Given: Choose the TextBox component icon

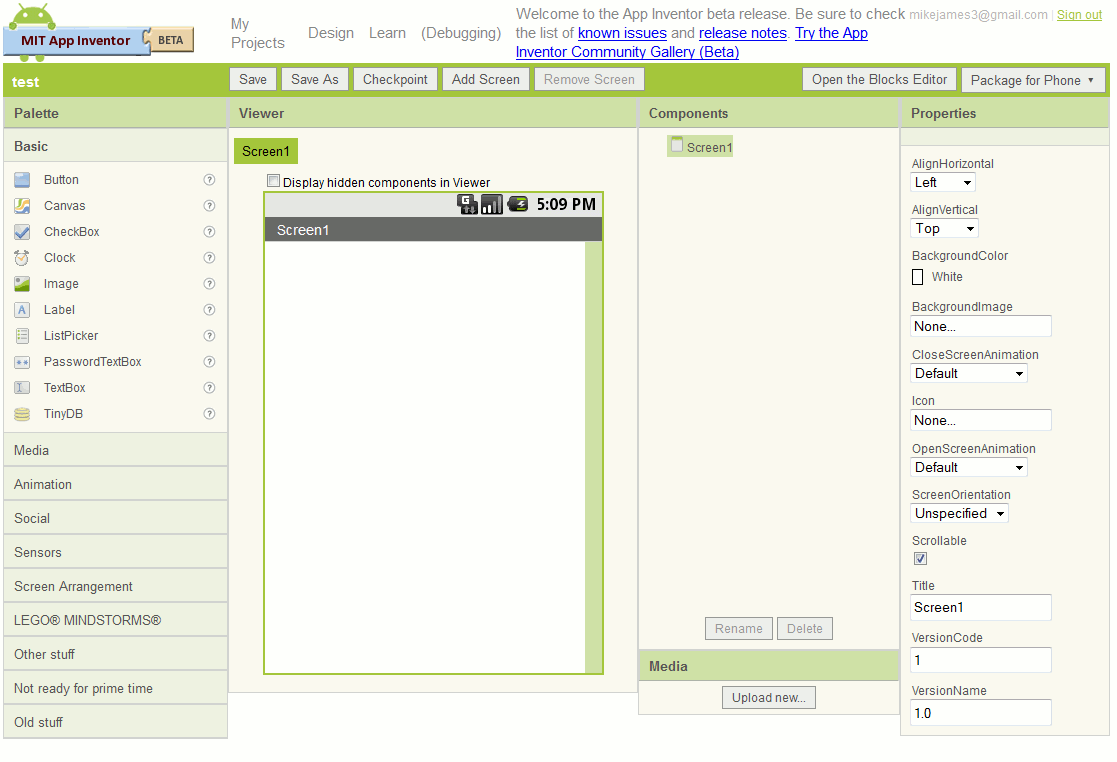Looking at the screenshot, I should click(x=22, y=388).
